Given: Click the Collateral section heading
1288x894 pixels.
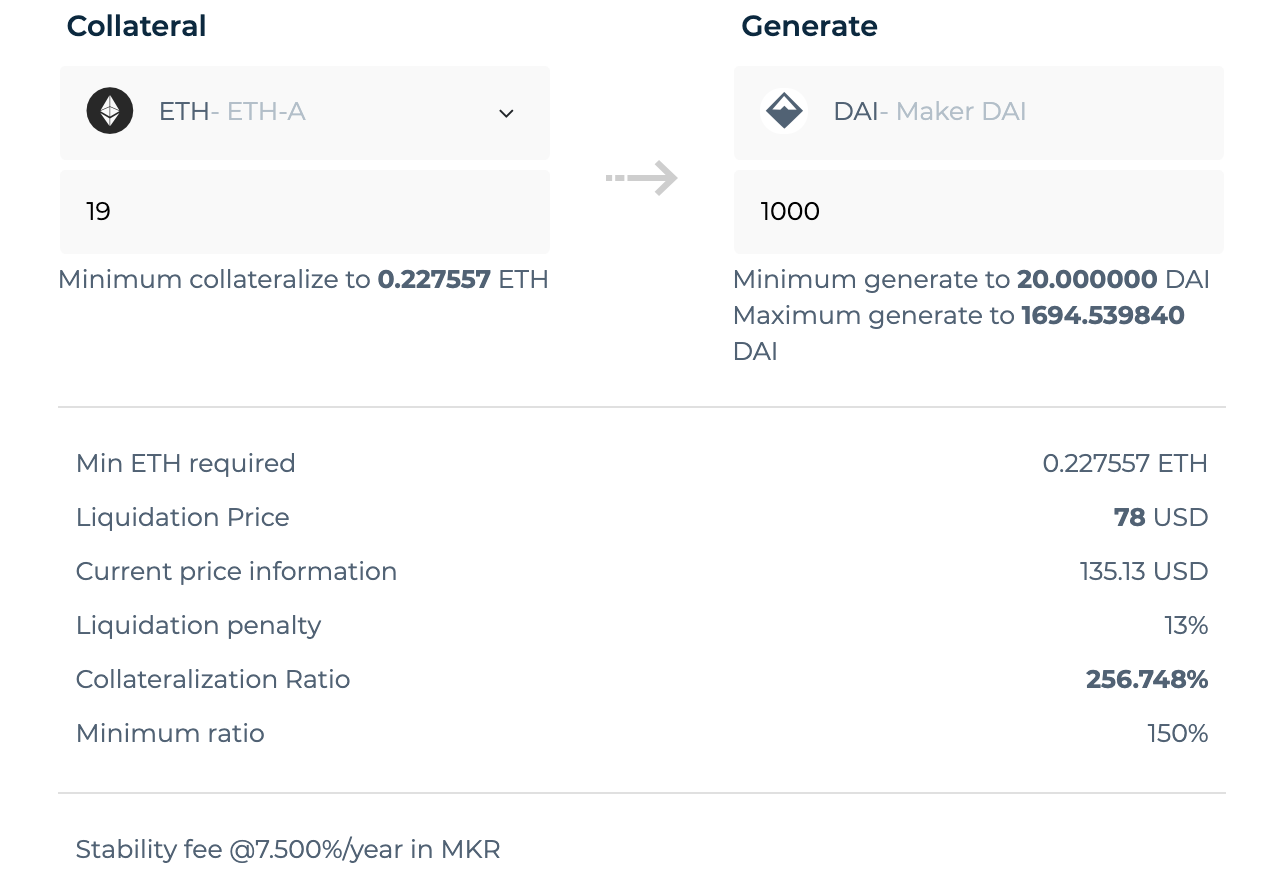Looking at the screenshot, I should coord(136,26).
